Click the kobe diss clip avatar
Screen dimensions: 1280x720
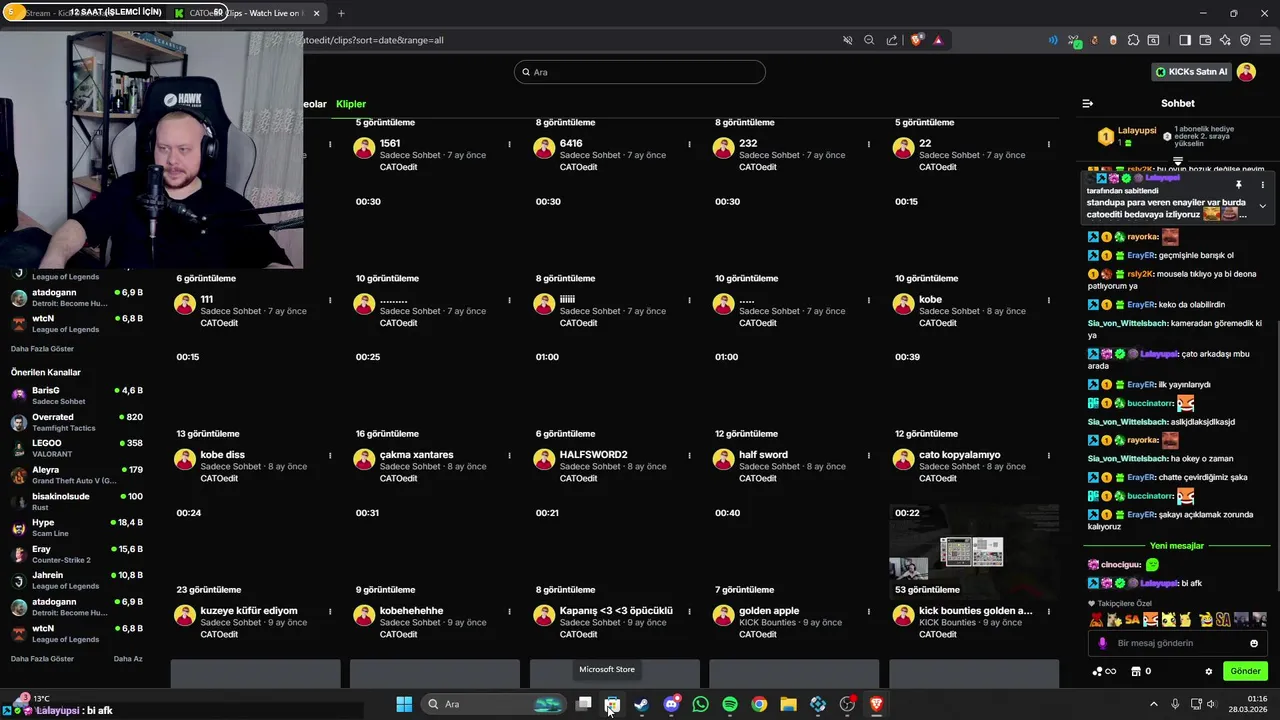(185, 460)
